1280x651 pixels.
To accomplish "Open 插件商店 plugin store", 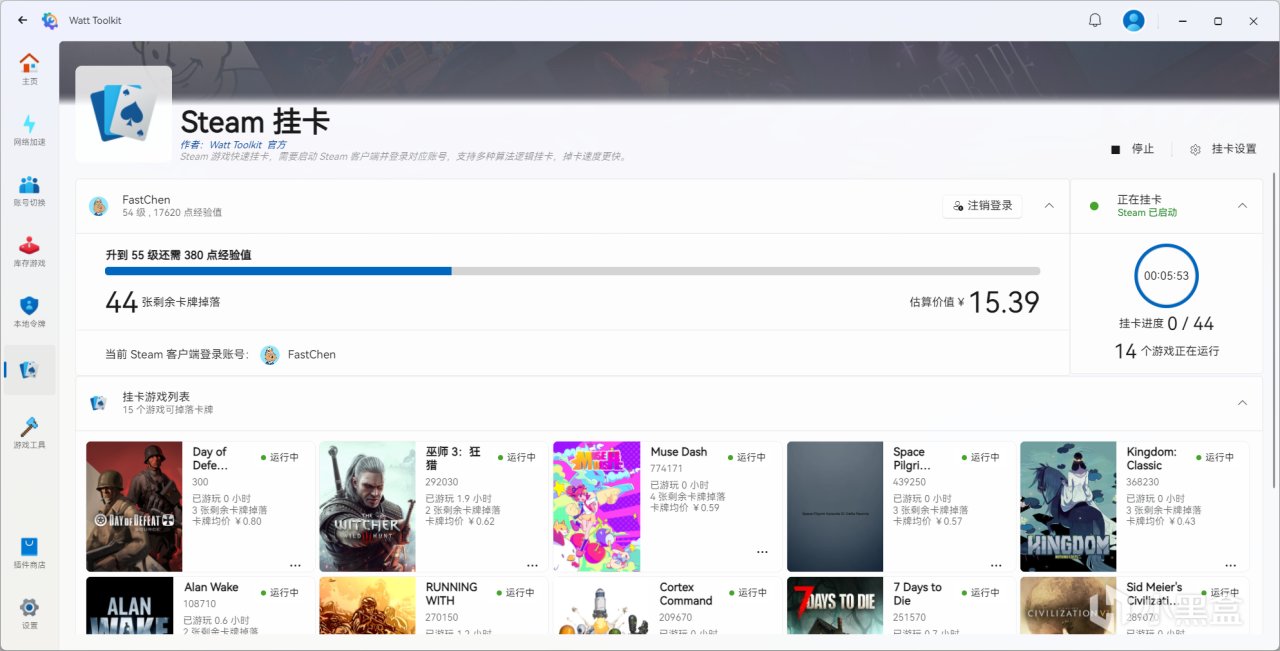I will click(x=29, y=554).
